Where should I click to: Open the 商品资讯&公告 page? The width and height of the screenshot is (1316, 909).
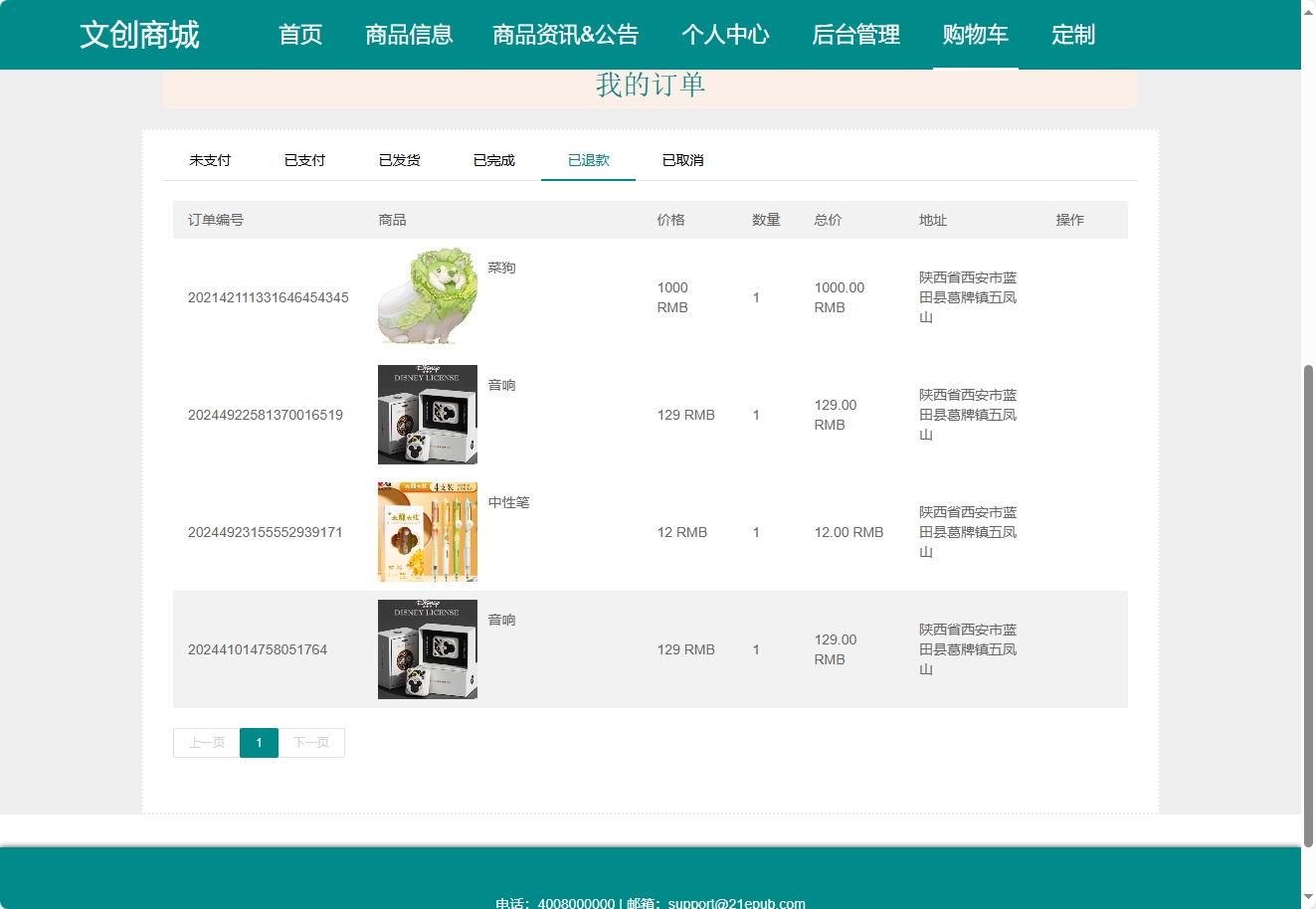pyautogui.click(x=566, y=35)
